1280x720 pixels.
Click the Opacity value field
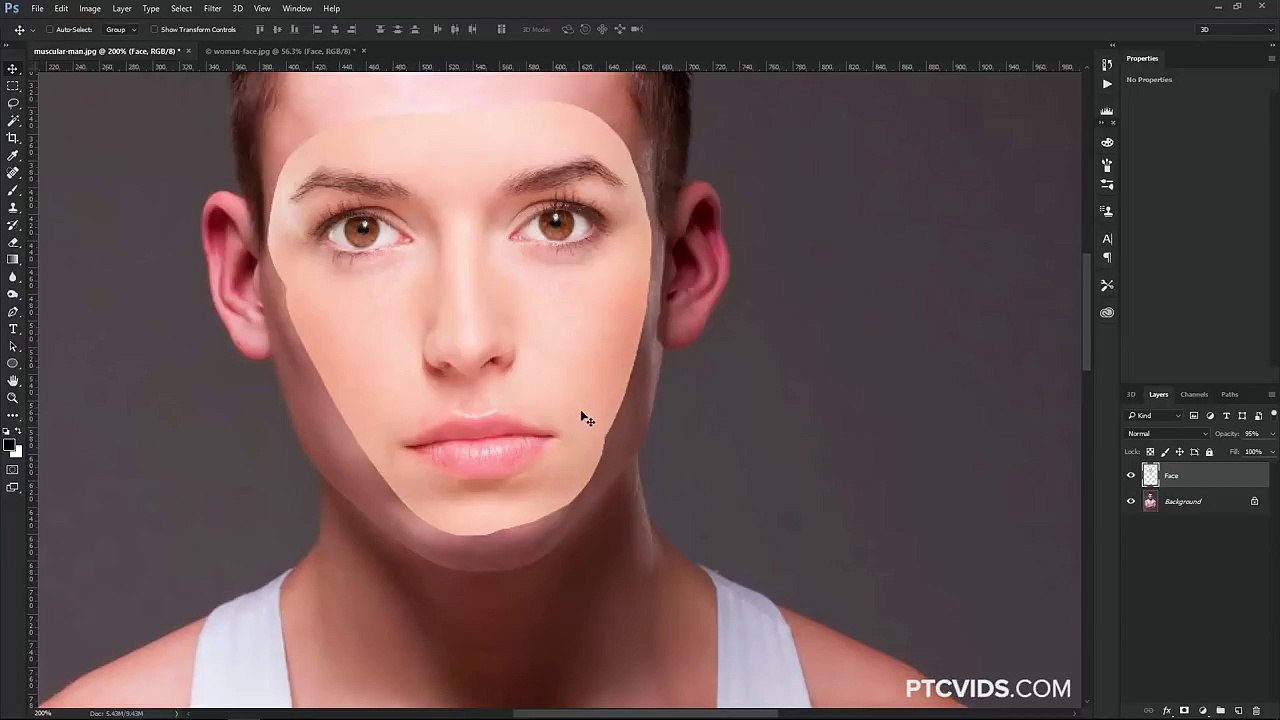point(1254,434)
